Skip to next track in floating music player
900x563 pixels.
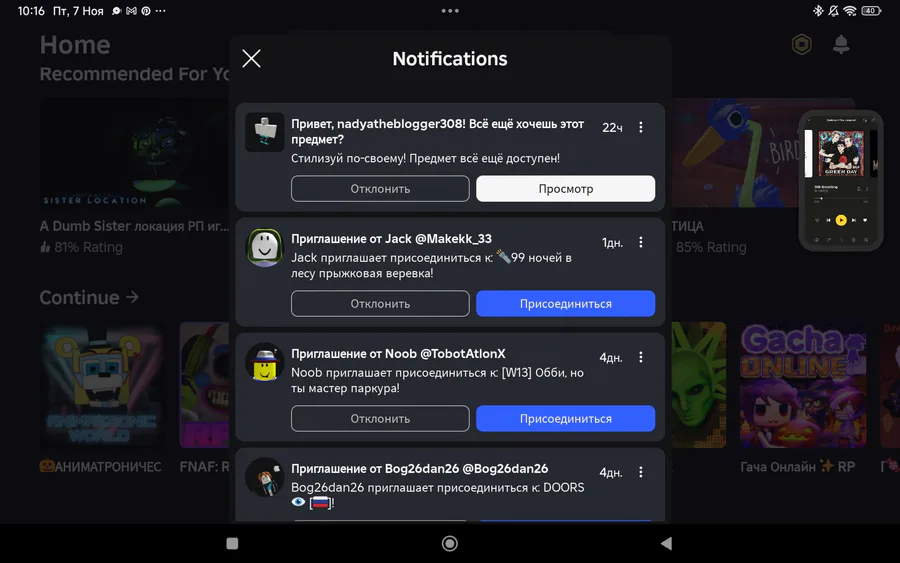click(854, 220)
